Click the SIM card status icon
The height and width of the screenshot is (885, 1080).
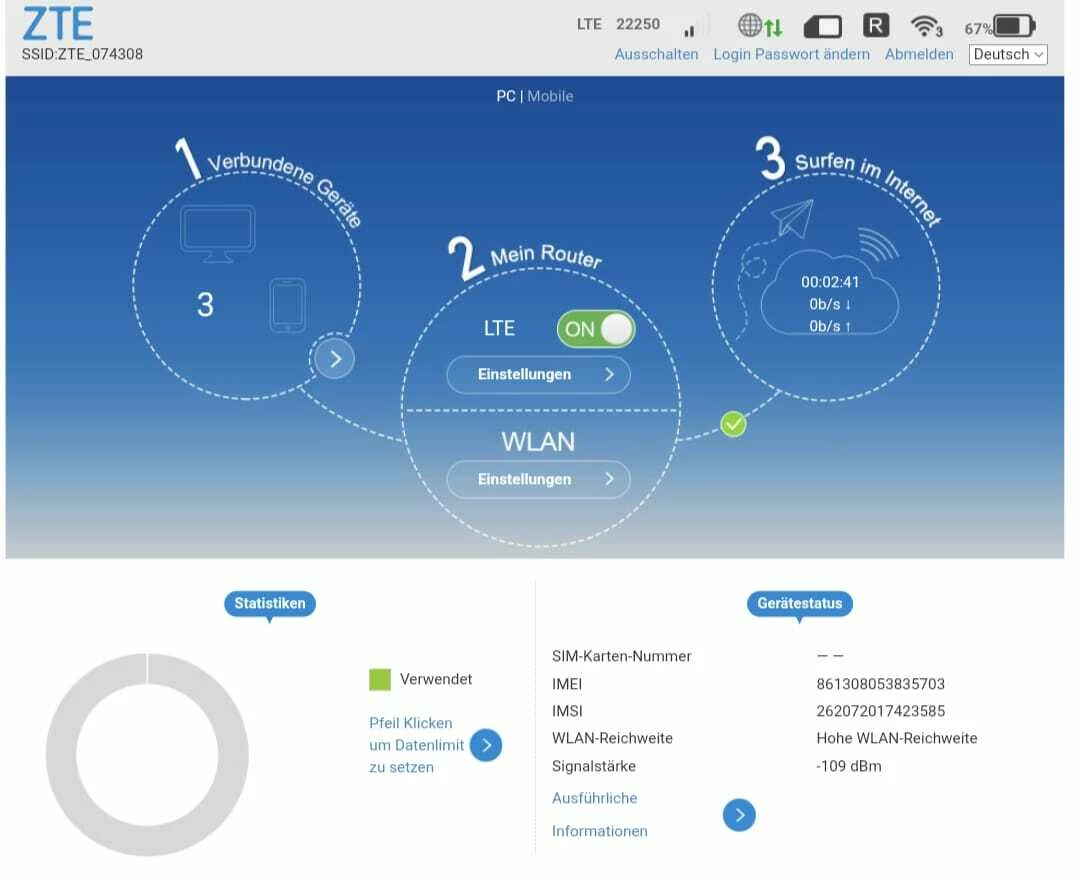click(x=822, y=27)
